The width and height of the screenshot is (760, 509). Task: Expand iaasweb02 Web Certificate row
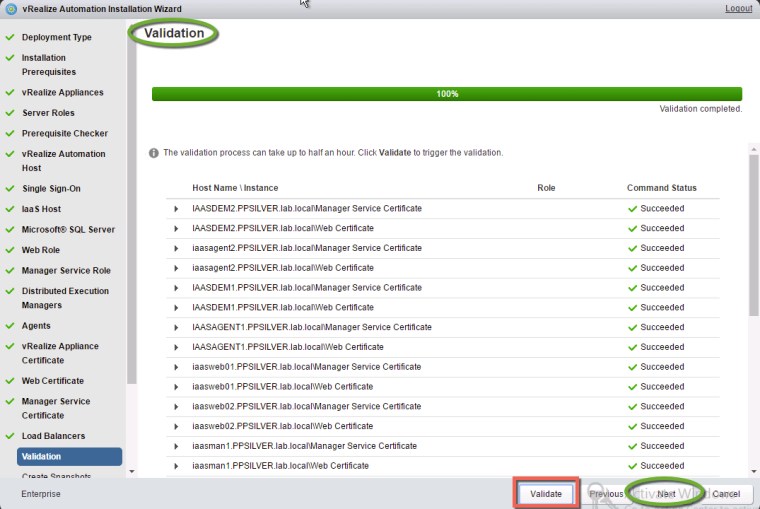pyautogui.click(x=176, y=427)
